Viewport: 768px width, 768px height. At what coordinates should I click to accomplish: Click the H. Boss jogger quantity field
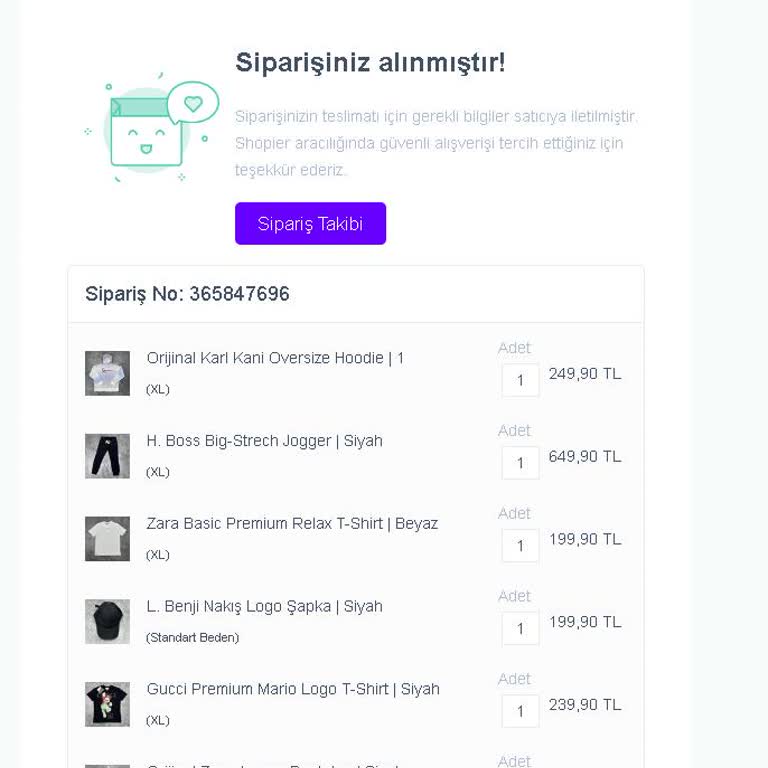click(x=520, y=463)
